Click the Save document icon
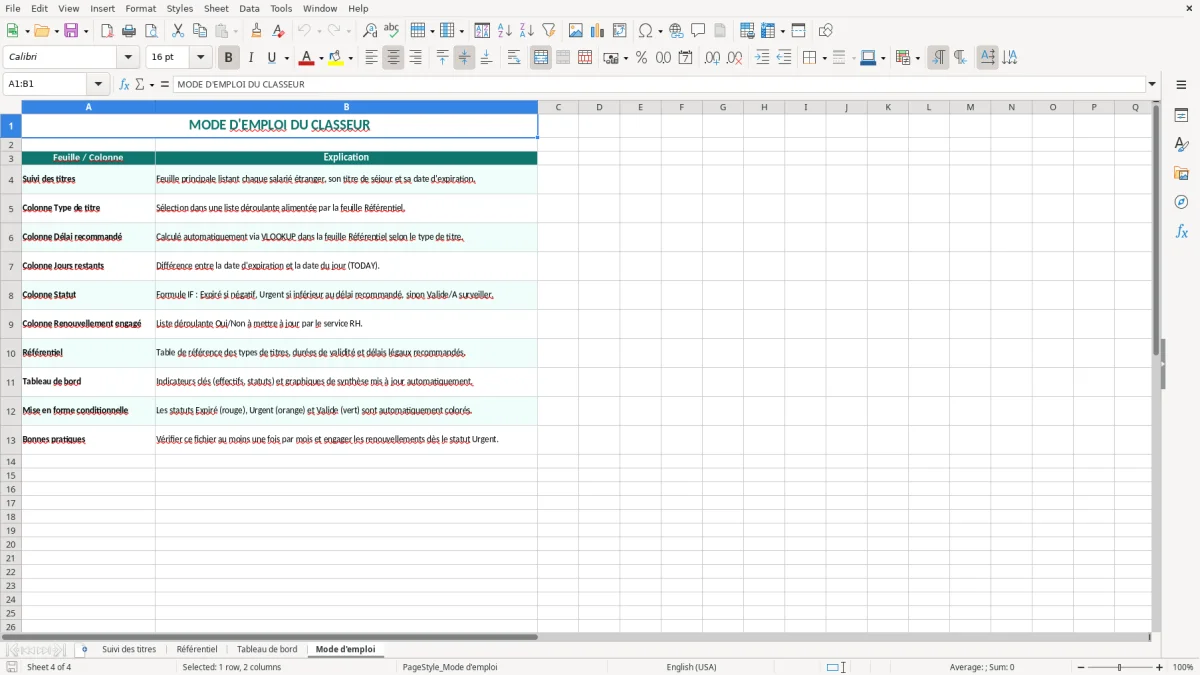This screenshot has width=1200, height=675. (x=71, y=31)
